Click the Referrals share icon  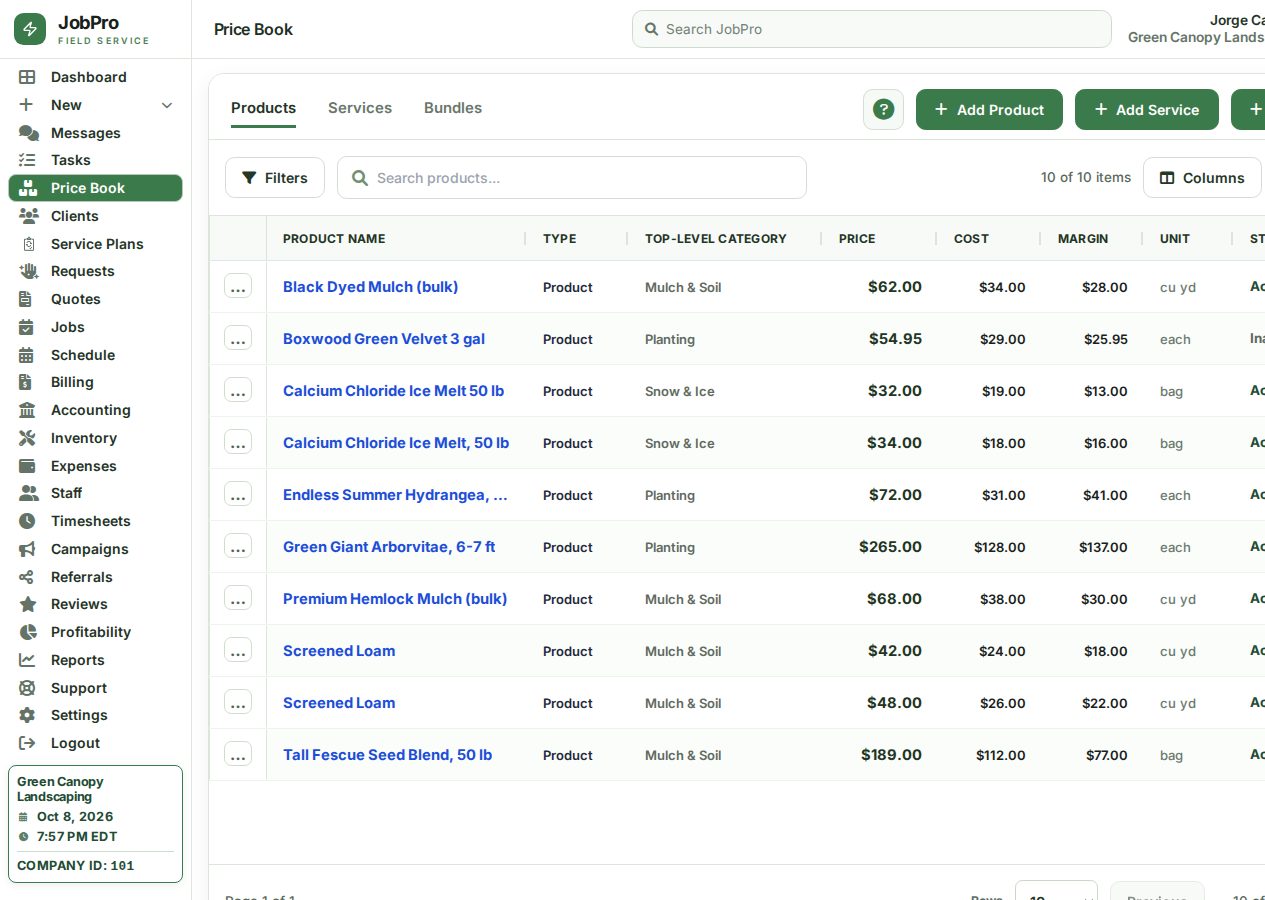(x=27, y=577)
